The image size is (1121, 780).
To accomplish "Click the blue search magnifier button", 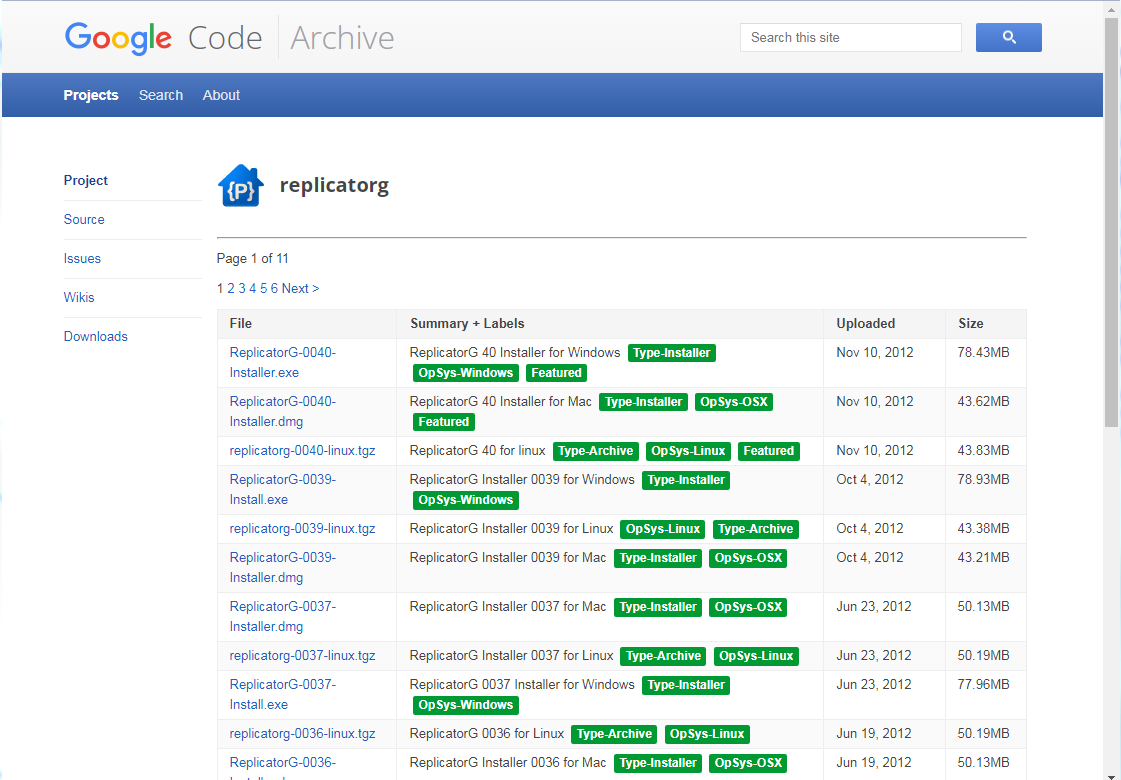I will pos(1008,37).
